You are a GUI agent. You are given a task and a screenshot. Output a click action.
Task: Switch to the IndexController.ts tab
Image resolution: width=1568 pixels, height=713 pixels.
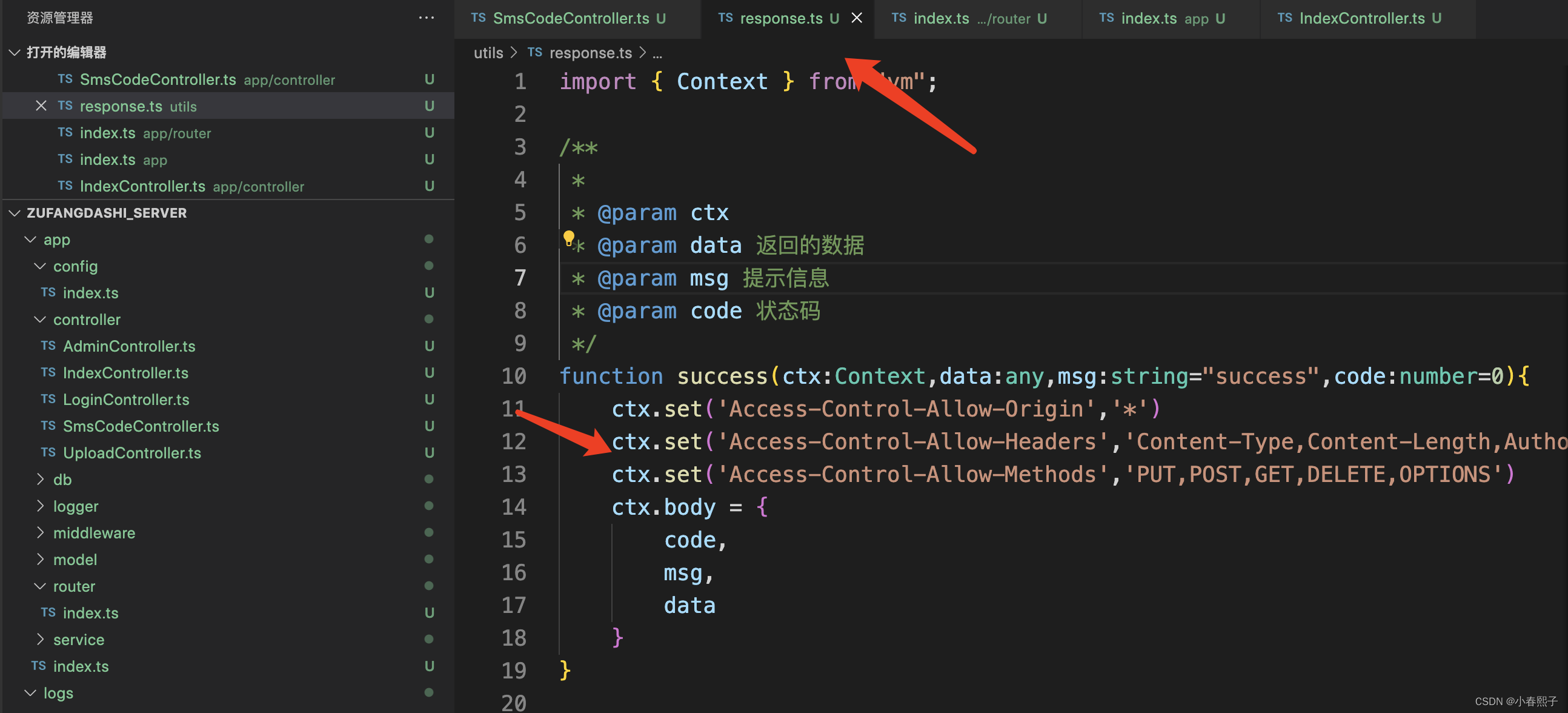click(1366, 18)
